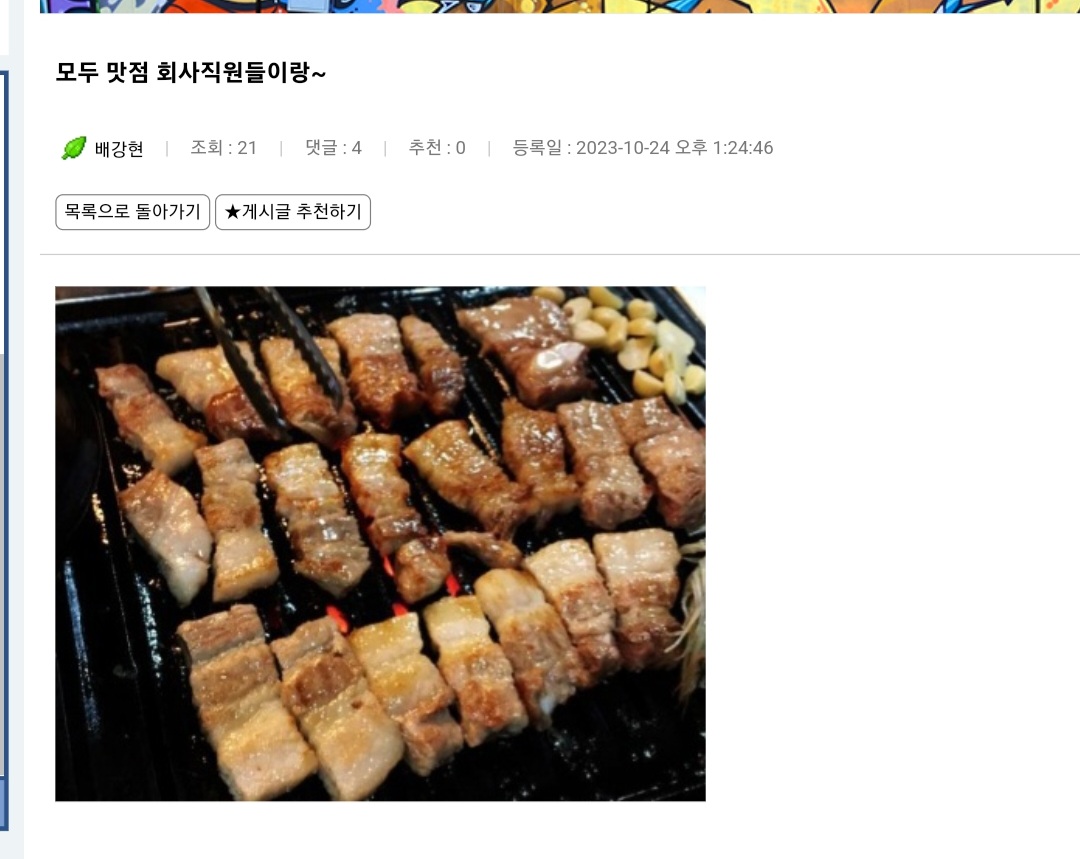Recommend the post via 게시글 추천하기
The width and height of the screenshot is (1080, 859).
[x=293, y=212]
